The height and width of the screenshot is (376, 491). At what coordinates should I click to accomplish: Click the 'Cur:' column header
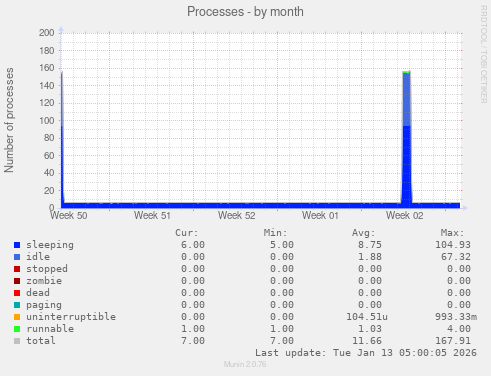tap(187, 233)
